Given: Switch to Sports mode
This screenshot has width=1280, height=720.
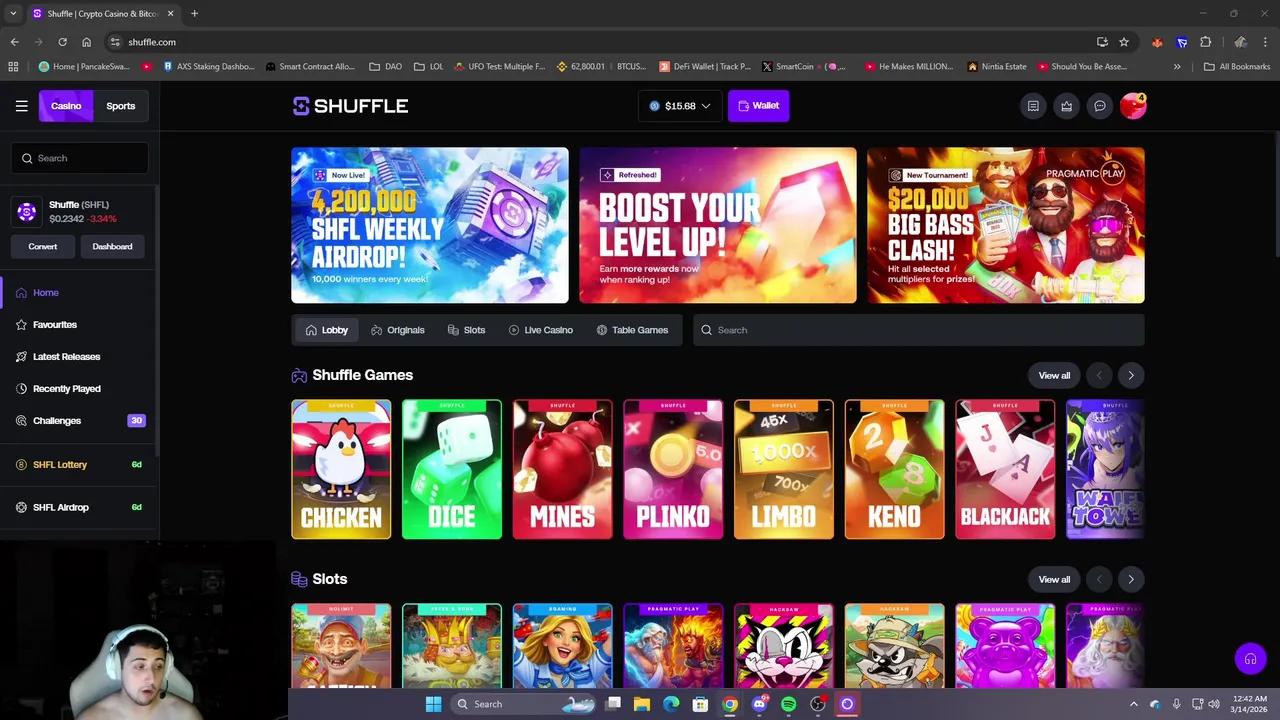Looking at the screenshot, I should click(120, 105).
